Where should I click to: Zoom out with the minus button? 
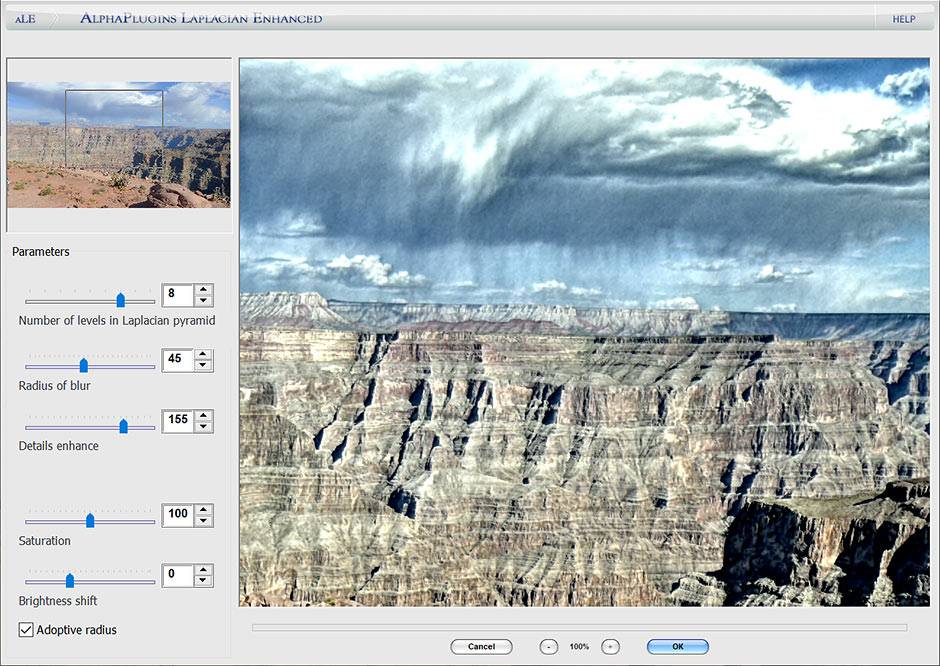click(x=549, y=647)
